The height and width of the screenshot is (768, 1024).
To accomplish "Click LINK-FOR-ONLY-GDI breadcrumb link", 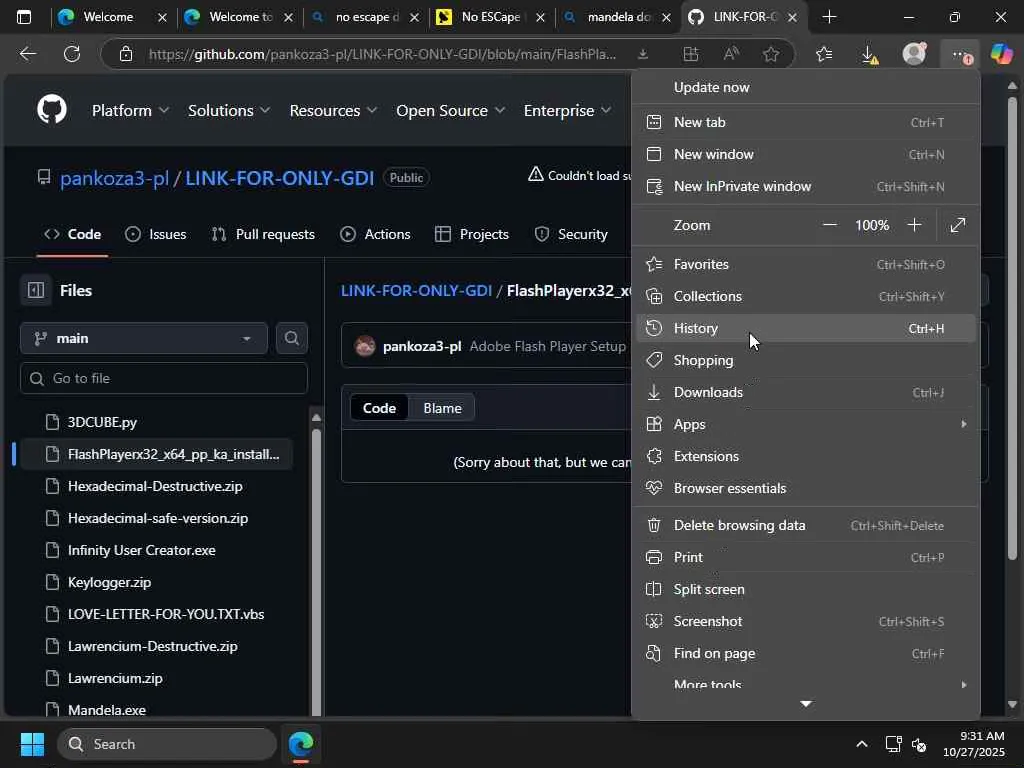I will [416, 291].
